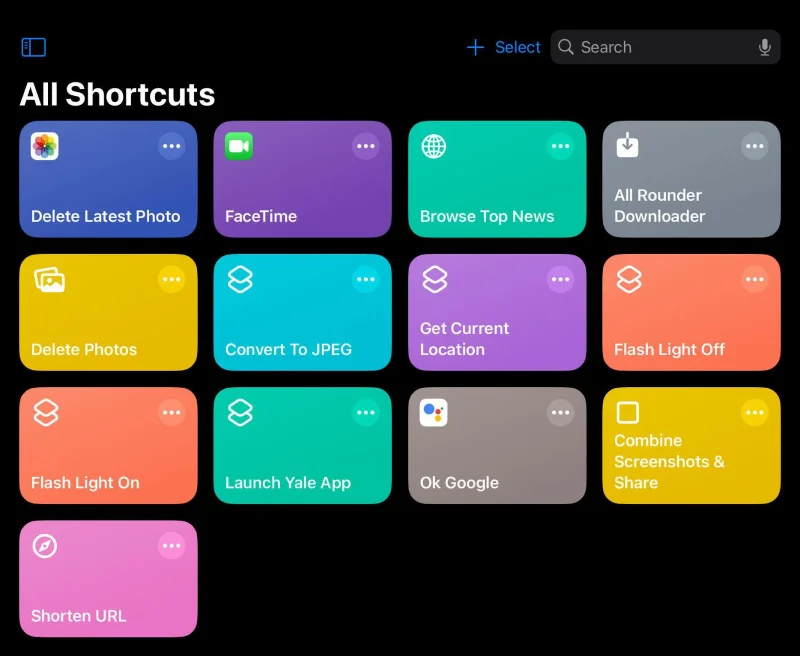Tap the layers icon on Get Current Location
Viewport: 800px width, 656px height.
435,280
